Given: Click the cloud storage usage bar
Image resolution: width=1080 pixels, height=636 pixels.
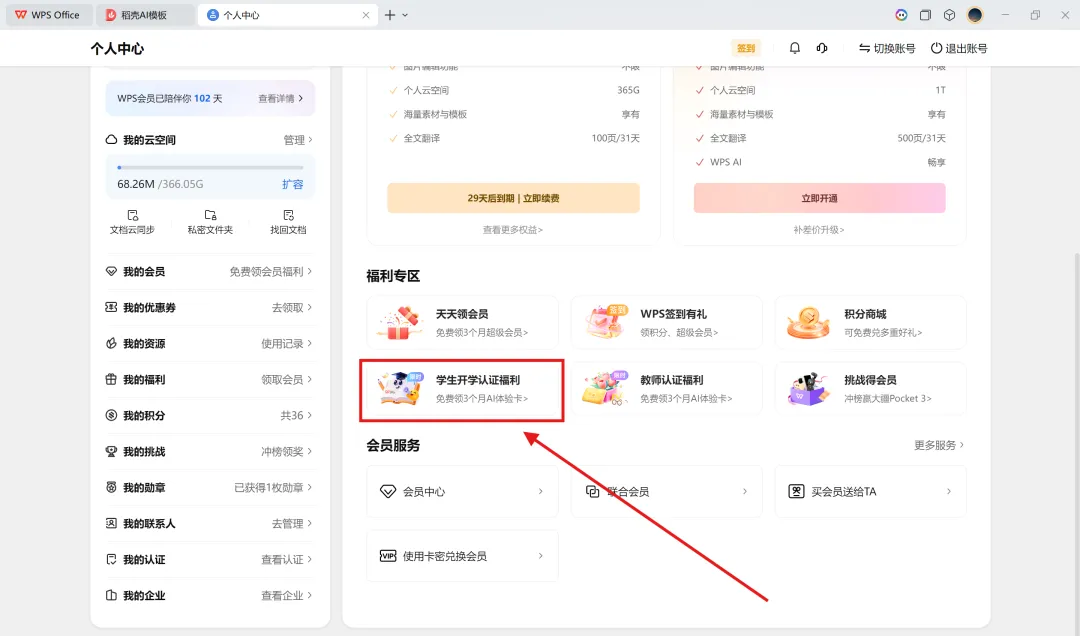Looking at the screenshot, I should [210, 167].
